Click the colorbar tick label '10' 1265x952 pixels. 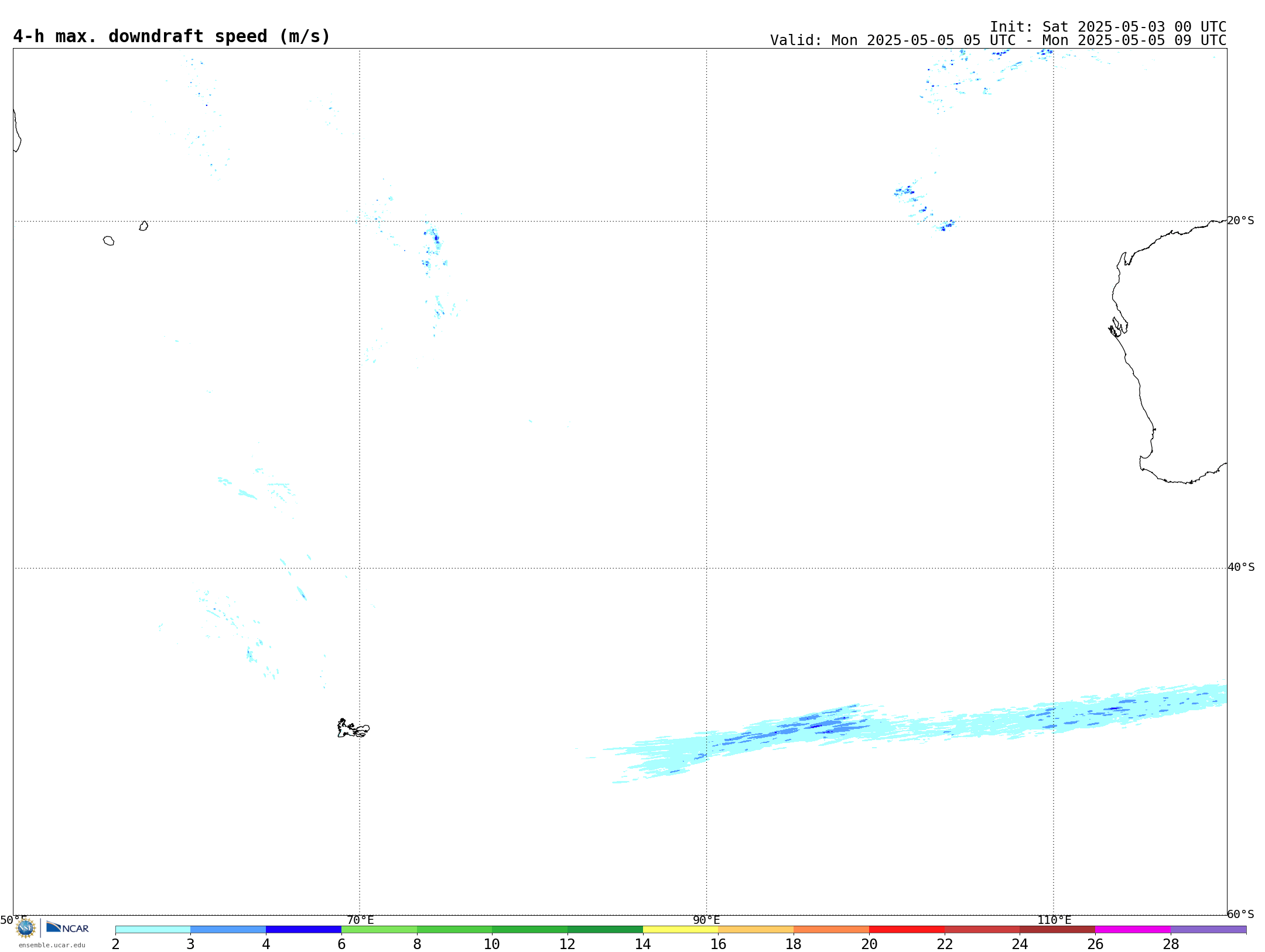(x=492, y=944)
